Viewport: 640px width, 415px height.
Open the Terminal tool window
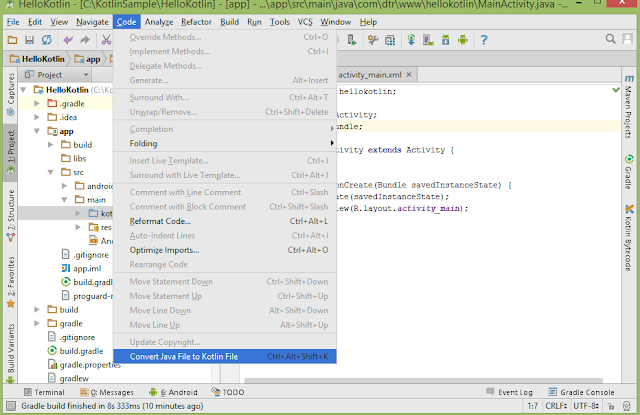pyautogui.click(x=44, y=392)
